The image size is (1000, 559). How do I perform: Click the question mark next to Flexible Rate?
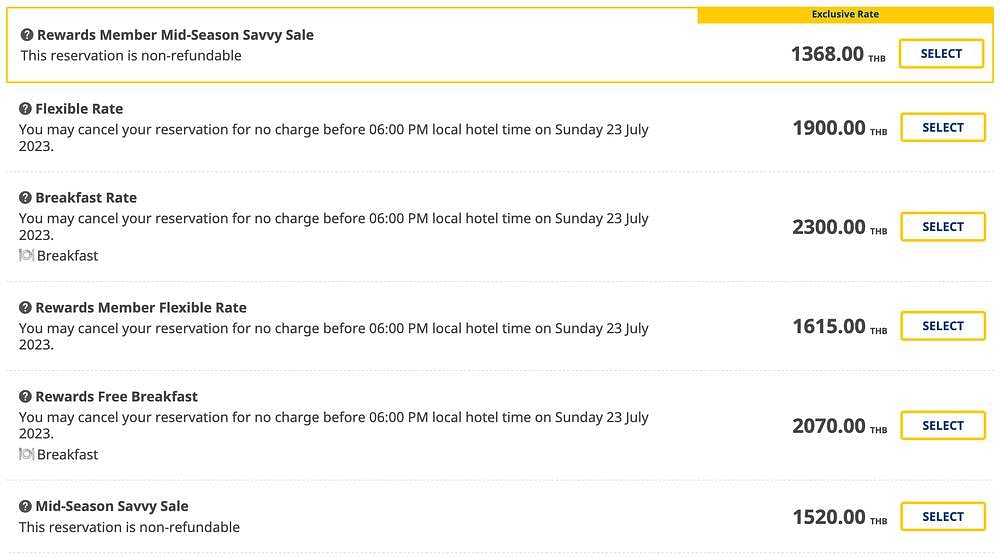coord(26,109)
